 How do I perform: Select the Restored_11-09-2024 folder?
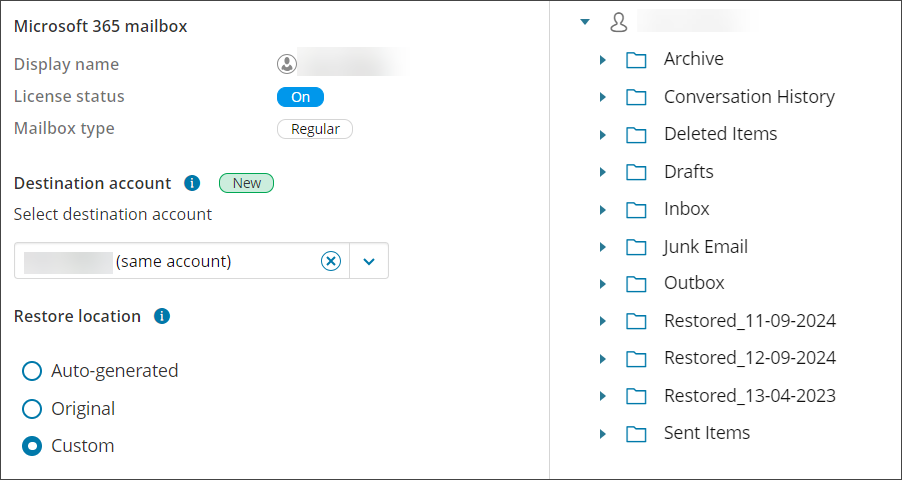tap(749, 321)
